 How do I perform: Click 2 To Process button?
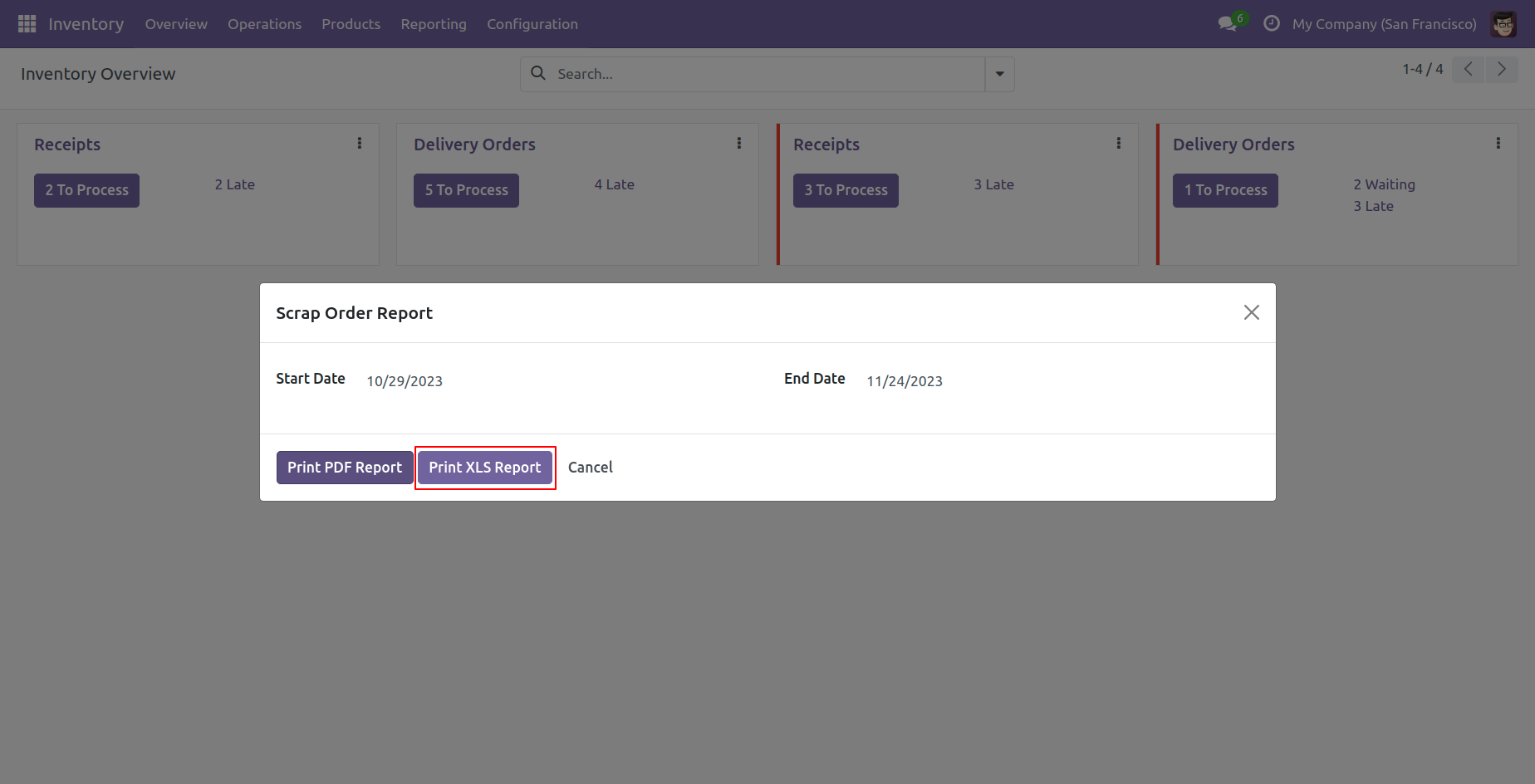86,190
